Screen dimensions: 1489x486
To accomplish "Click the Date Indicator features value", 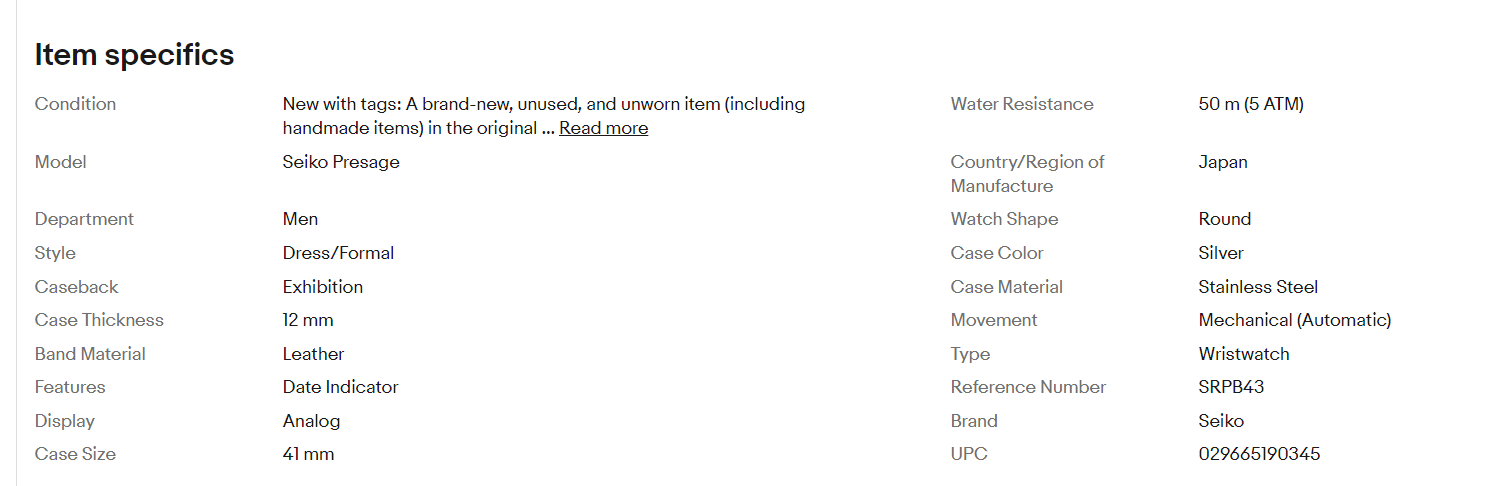I will (x=340, y=387).
